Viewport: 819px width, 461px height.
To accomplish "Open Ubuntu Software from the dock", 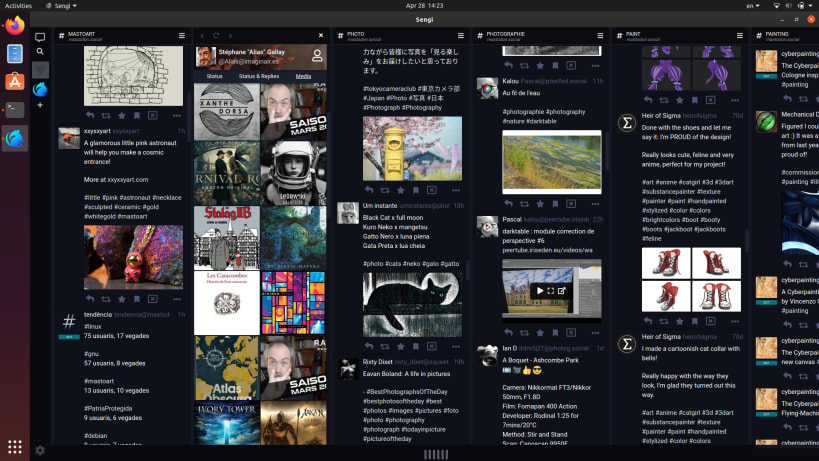I will point(15,81).
